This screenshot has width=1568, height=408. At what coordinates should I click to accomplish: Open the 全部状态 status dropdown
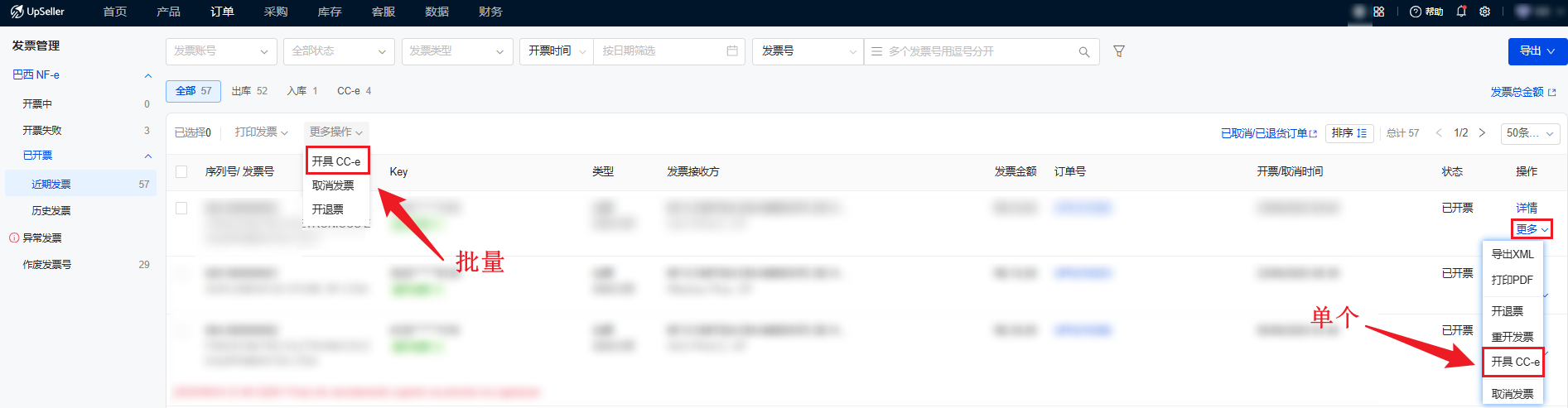[339, 51]
